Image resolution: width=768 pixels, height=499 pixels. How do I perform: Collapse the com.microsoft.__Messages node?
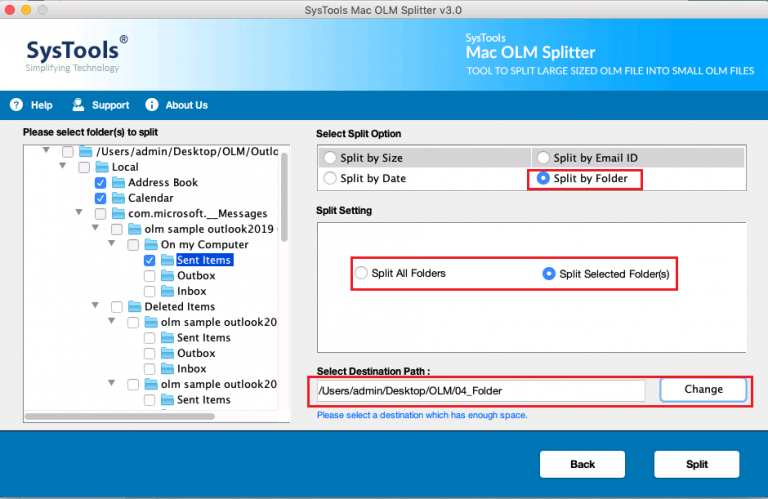[x=79, y=212]
